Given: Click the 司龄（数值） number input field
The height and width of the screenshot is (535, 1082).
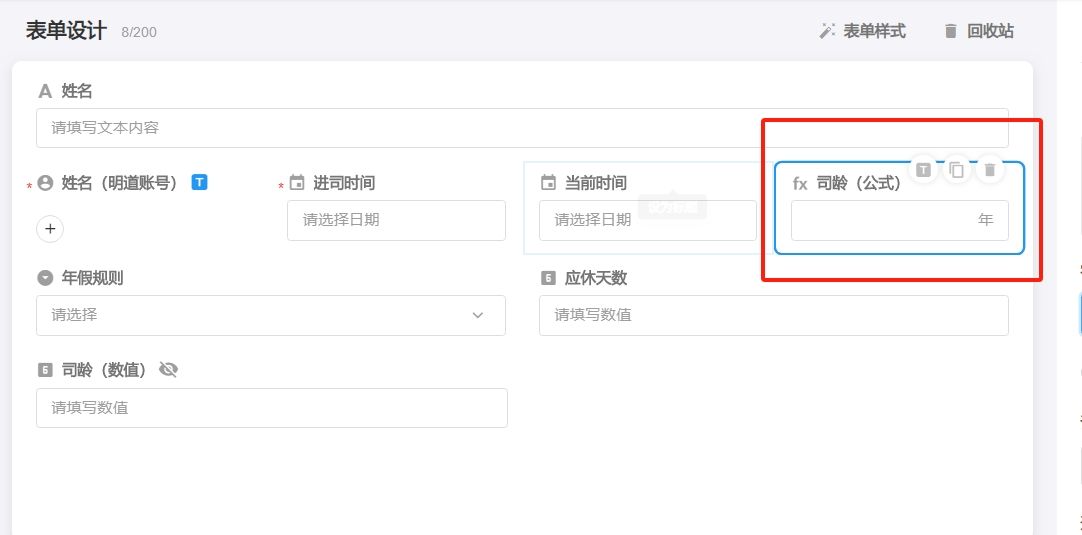Looking at the screenshot, I should click(272, 408).
